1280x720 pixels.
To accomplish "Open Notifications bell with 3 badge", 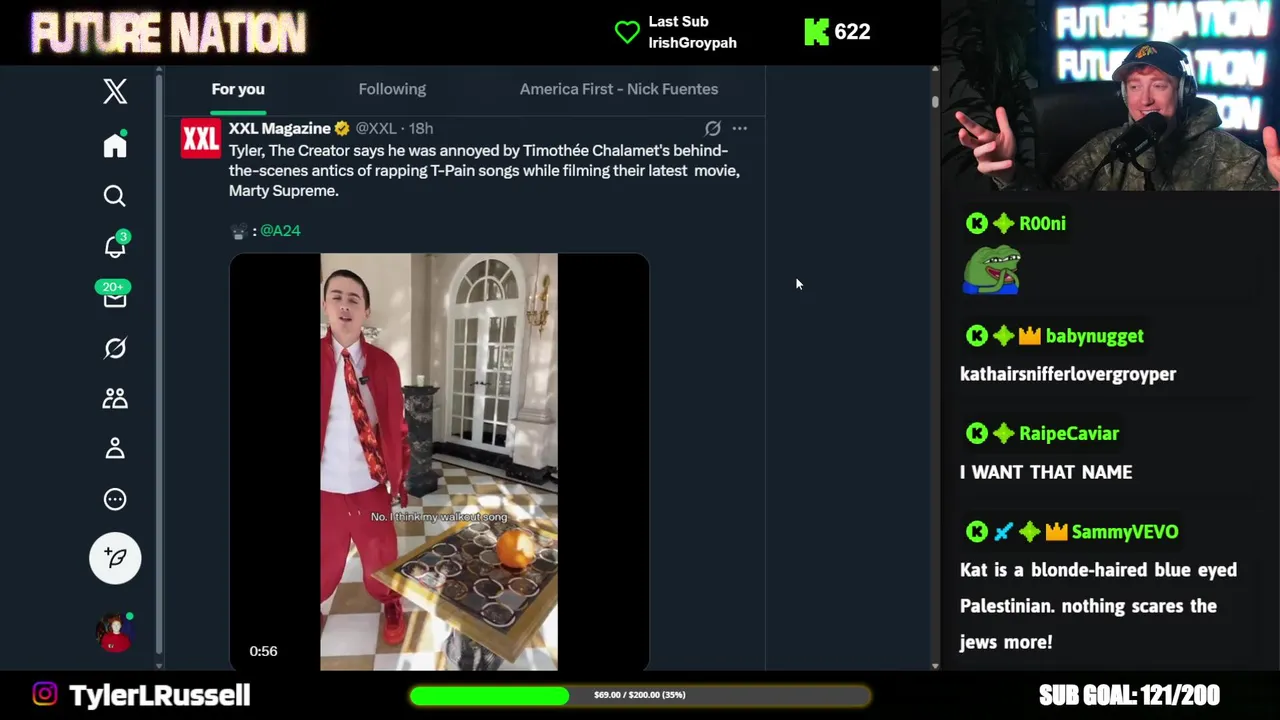I will (116, 245).
